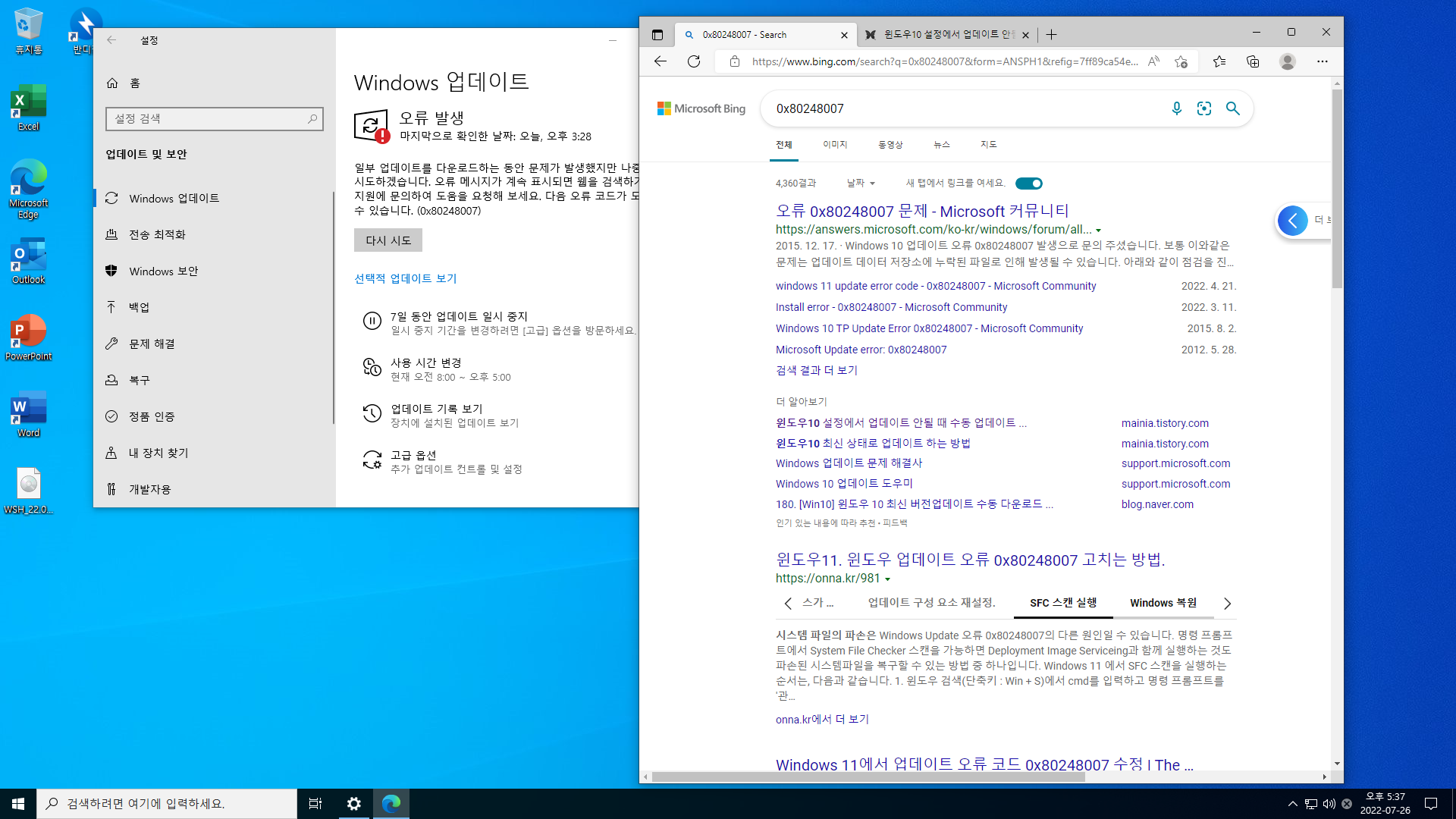The image size is (1456, 819).
Task: Select the Outlook desktop shortcut
Action: click(29, 262)
